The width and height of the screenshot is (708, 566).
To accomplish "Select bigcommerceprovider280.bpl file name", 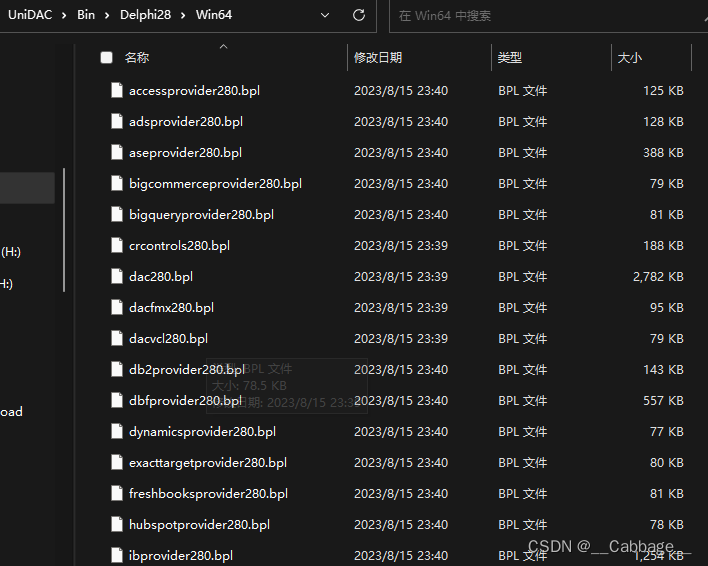I will click(215, 184).
